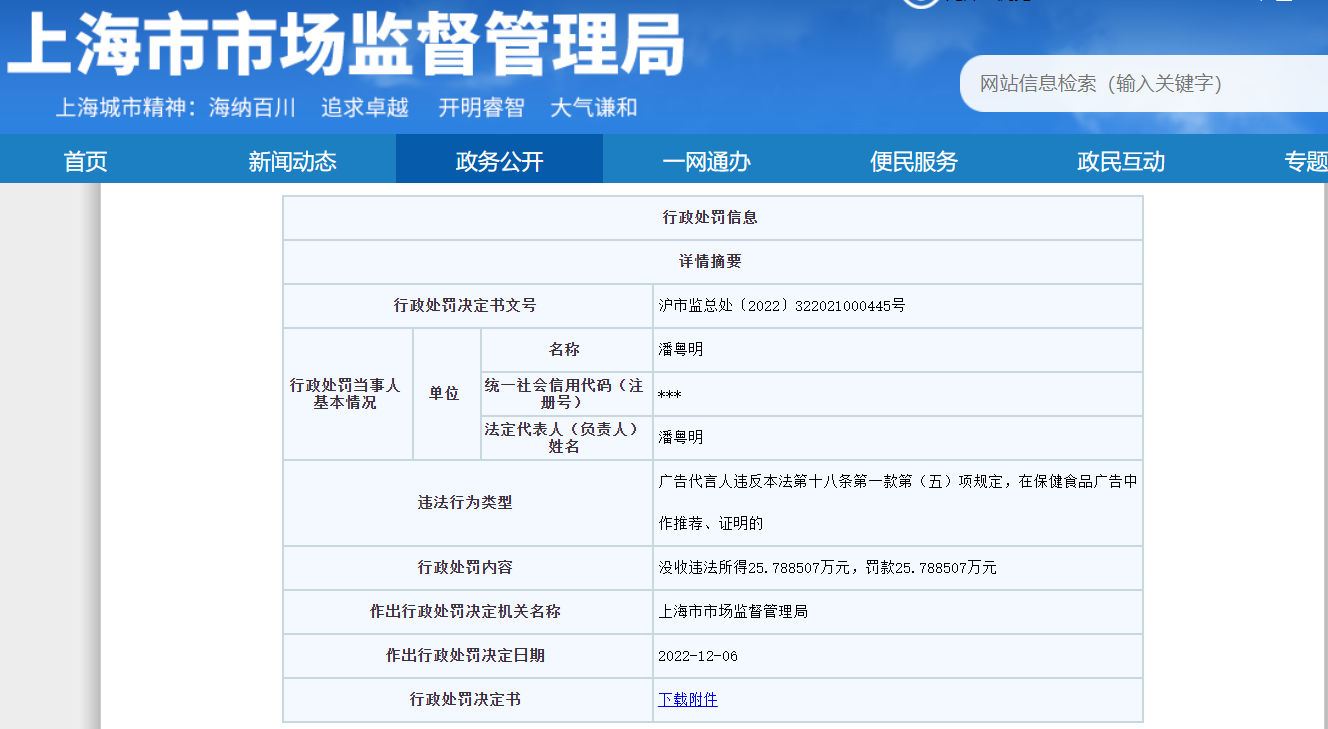Viewport: 1328px width, 729px height.
Task: Select document number 沪市监总处〔2022〕322021000445号
Action: tap(782, 305)
